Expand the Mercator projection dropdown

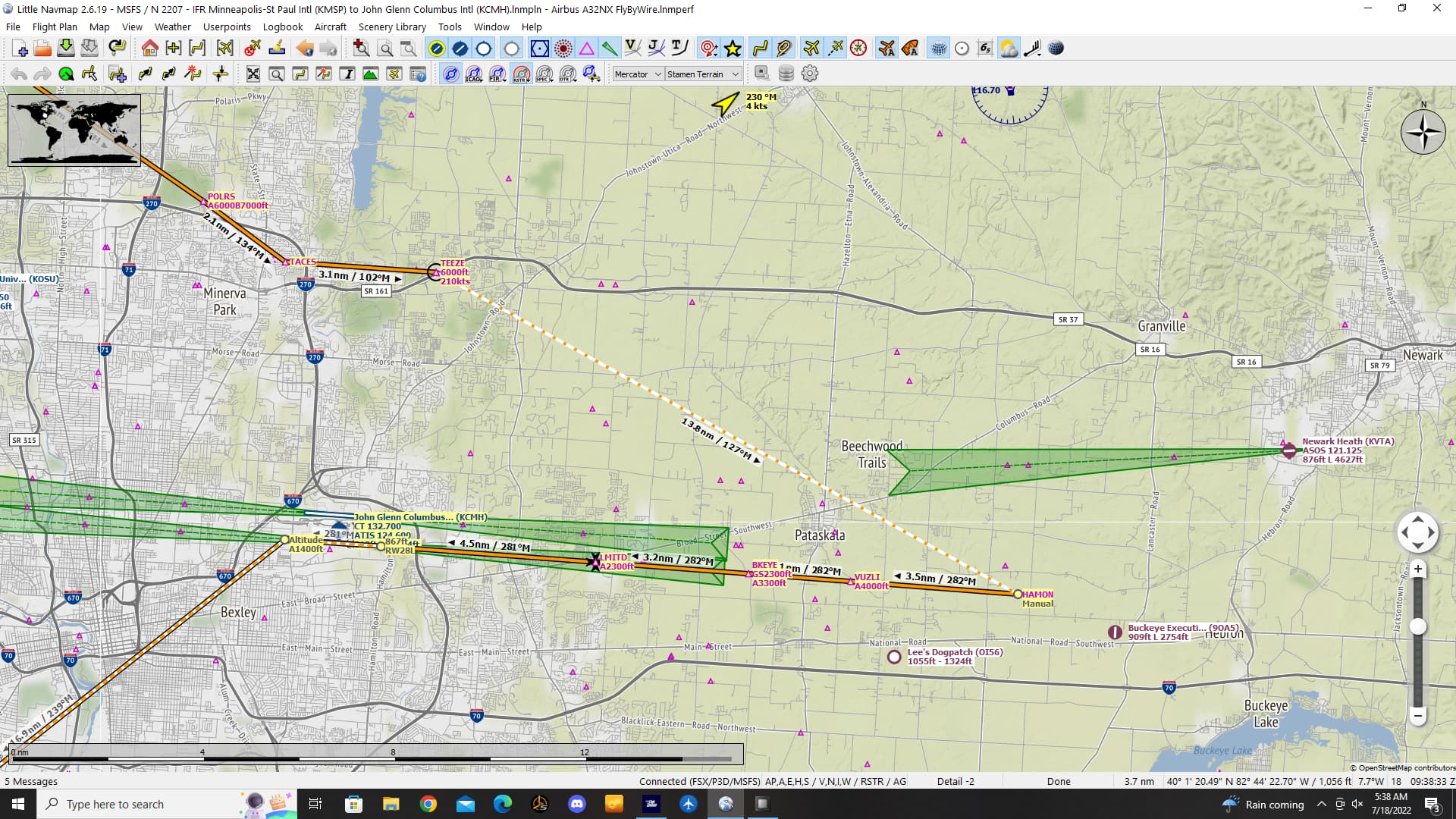637,74
